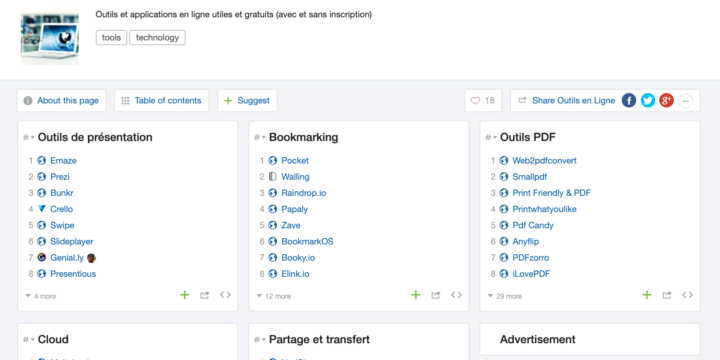Expand 4 more items in Outils de présentation
The height and width of the screenshot is (360, 720).
coord(40,296)
